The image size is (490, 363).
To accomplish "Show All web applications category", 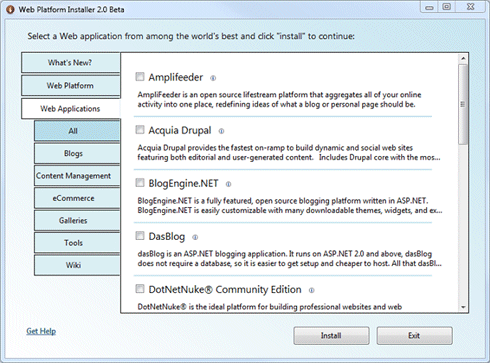I will [77, 131].
